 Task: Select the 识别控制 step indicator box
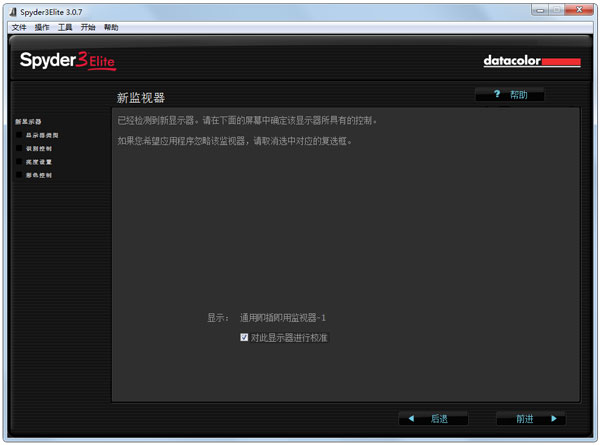(x=18, y=148)
